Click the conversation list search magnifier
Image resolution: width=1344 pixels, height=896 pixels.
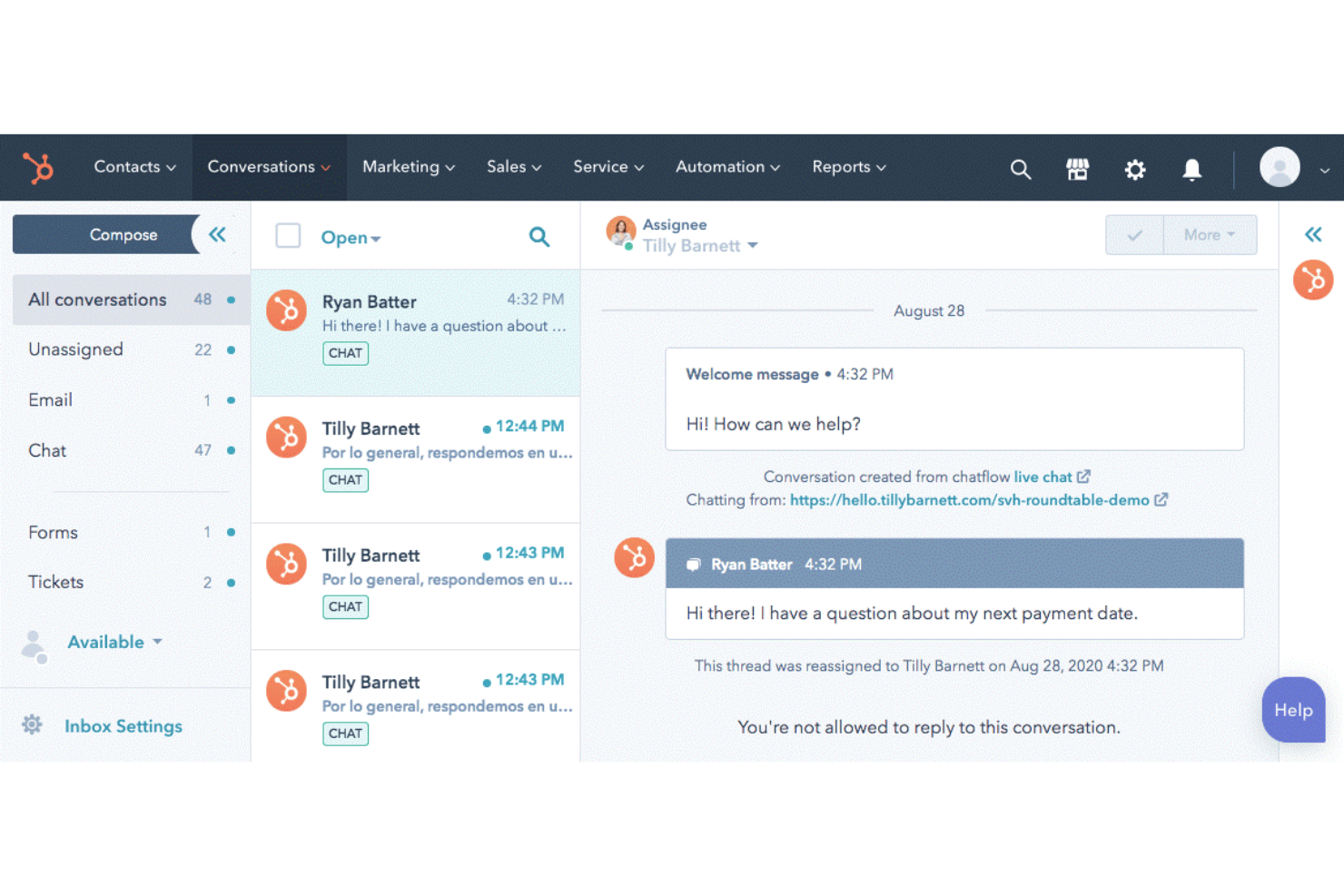coord(539,237)
